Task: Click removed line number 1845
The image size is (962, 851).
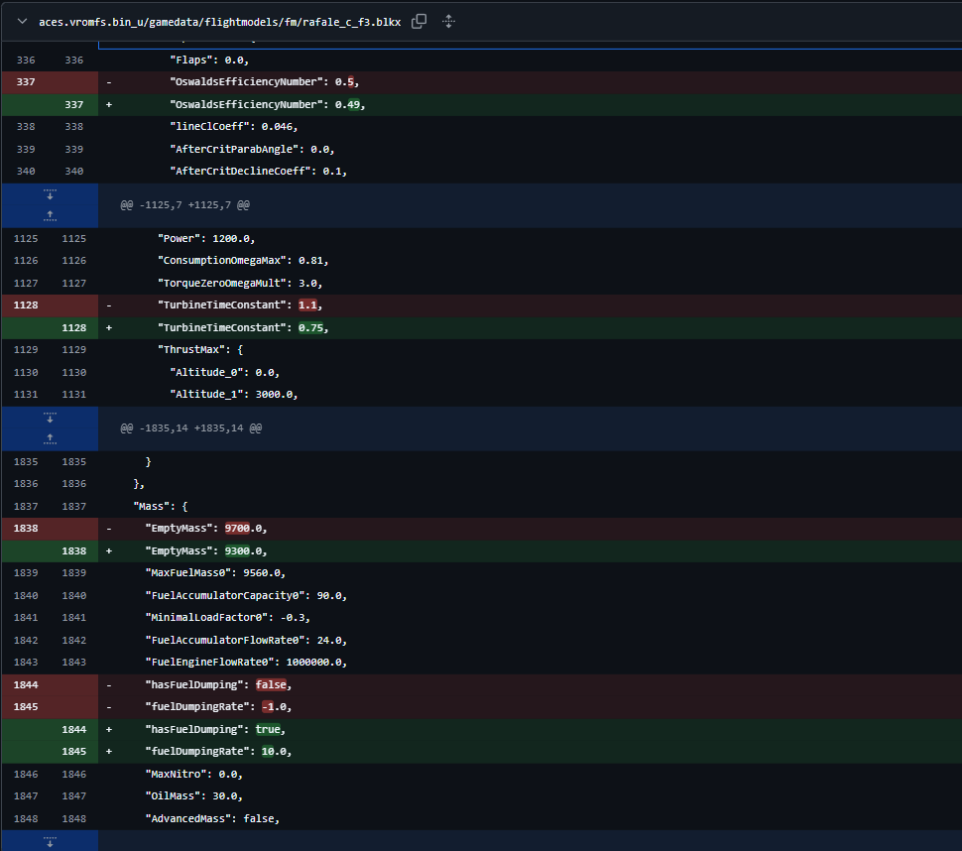Action: point(26,707)
